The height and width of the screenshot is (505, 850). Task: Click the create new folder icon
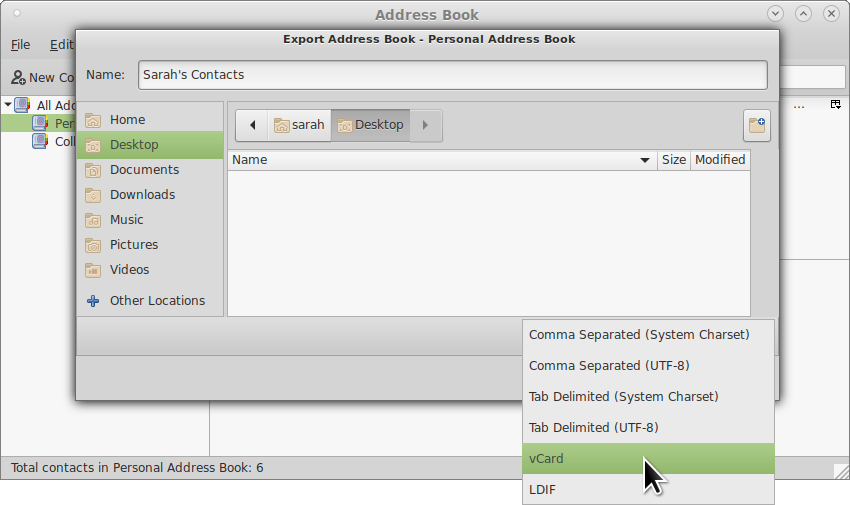[x=757, y=125]
